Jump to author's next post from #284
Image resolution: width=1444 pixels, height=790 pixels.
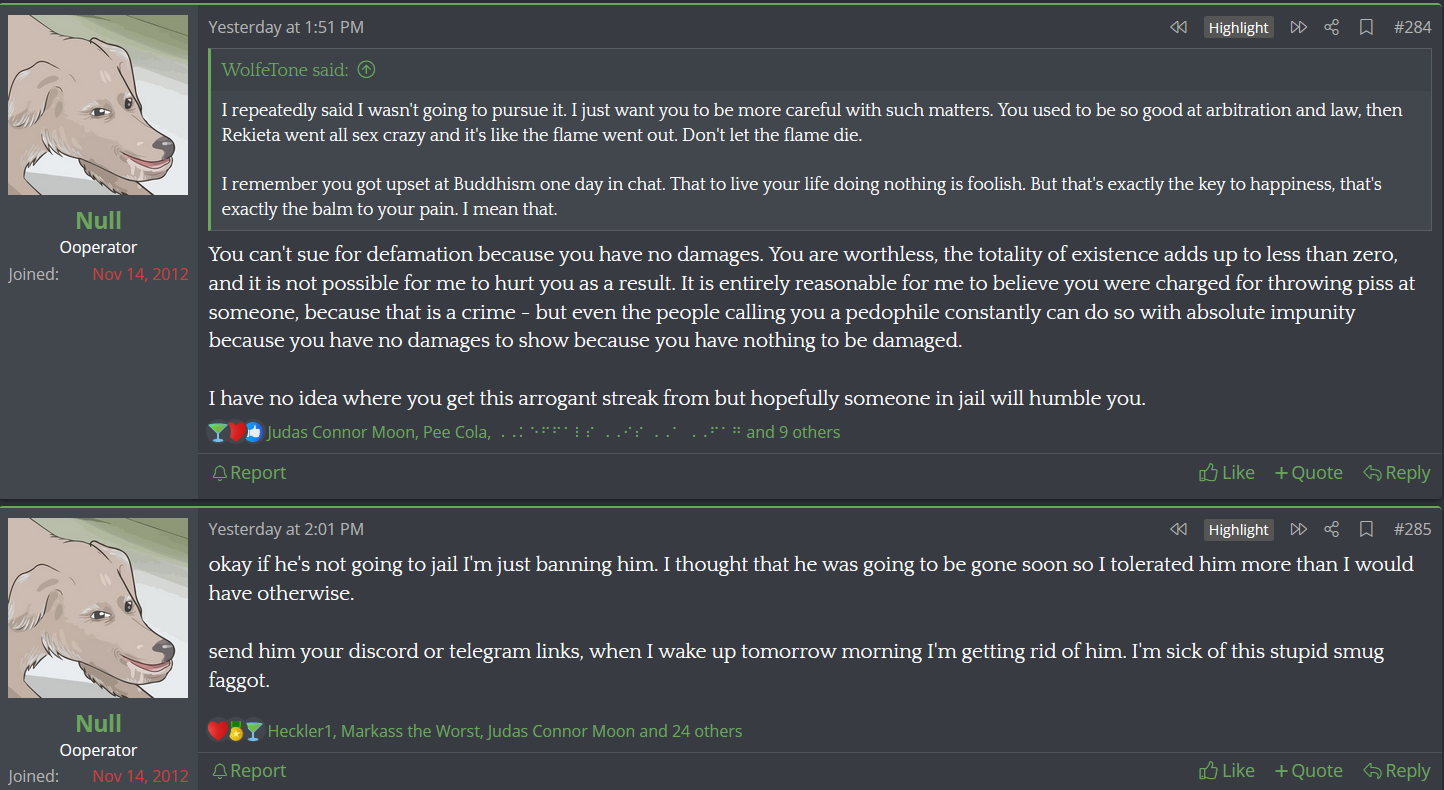tap(1298, 28)
